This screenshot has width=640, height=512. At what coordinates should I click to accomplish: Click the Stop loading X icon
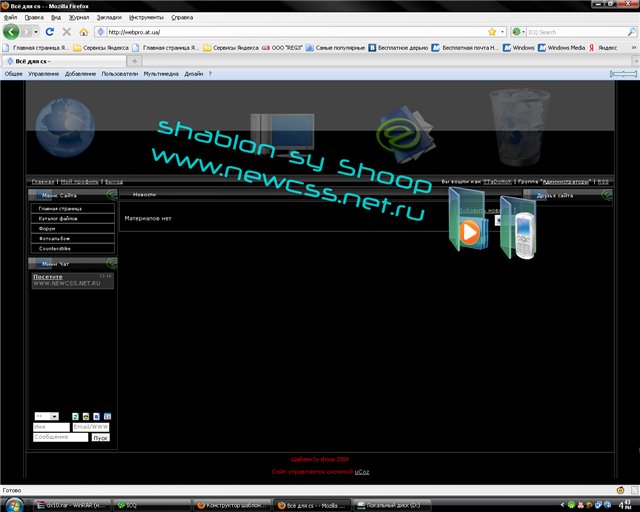[x=67, y=32]
